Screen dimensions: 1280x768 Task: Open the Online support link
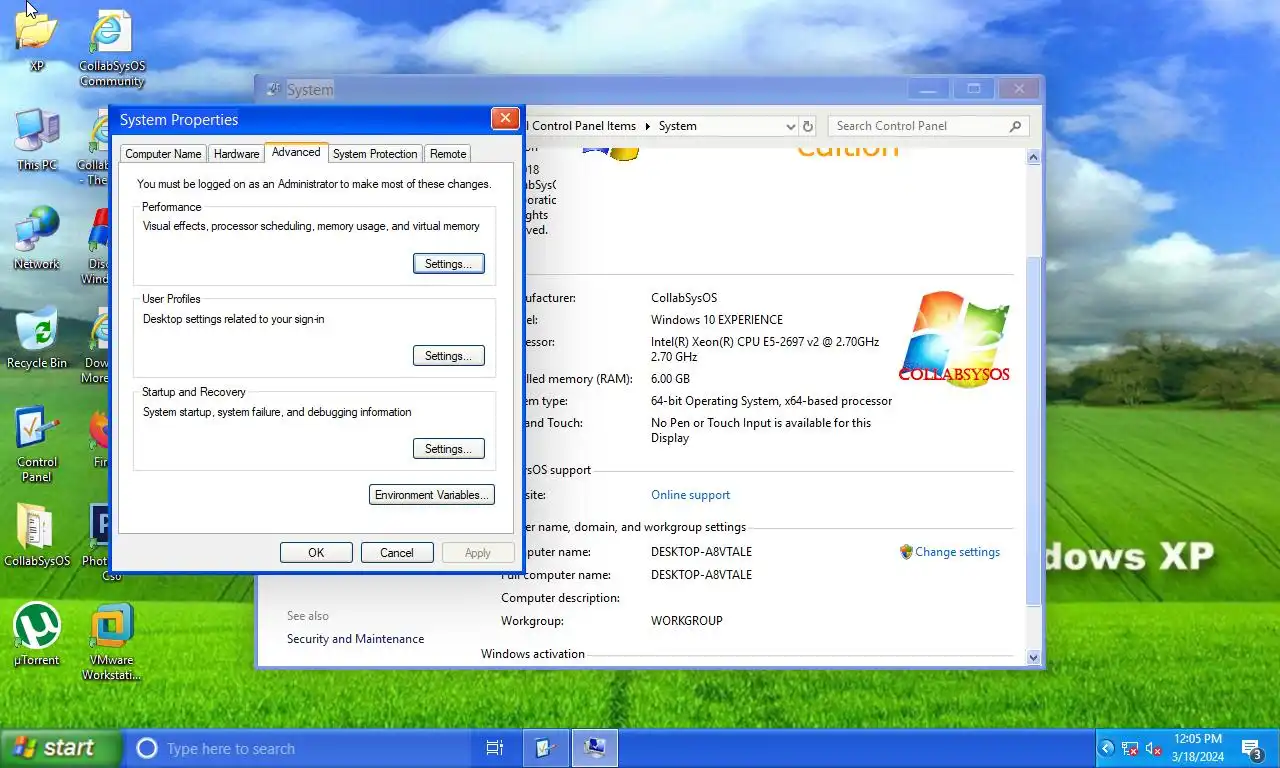coord(690,495)
